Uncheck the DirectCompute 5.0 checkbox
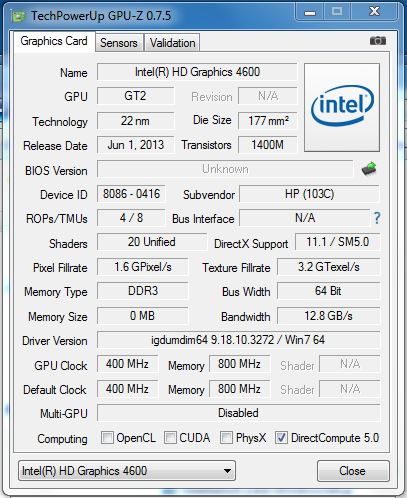 pos(281,437)
